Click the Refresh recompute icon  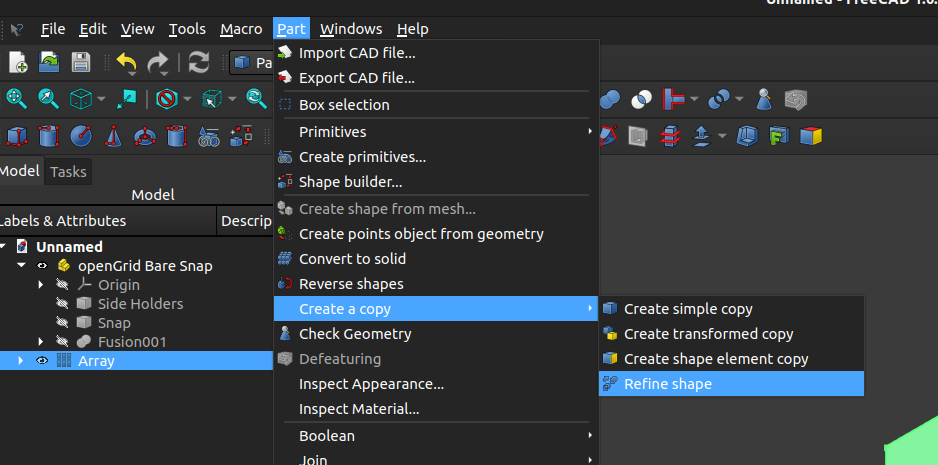click(199, 62)
